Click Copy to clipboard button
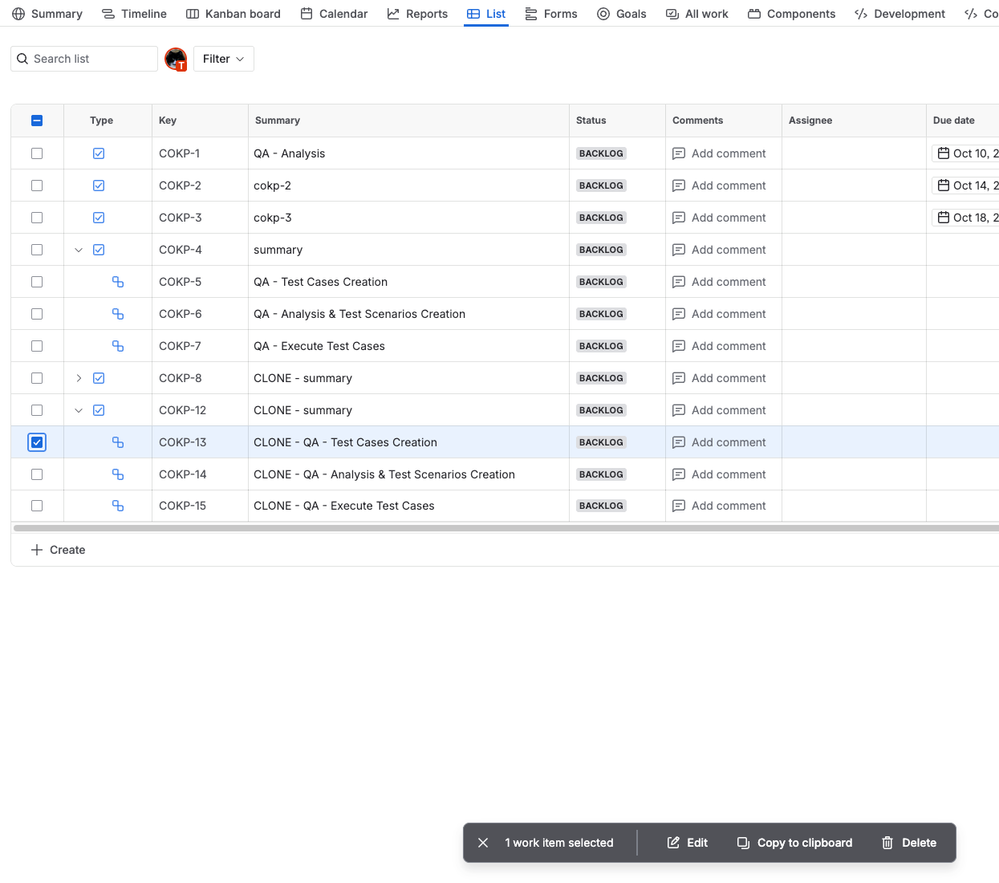The height and width of the screenshot is (883, 999). pyautogui.click(x=794, y=843)
